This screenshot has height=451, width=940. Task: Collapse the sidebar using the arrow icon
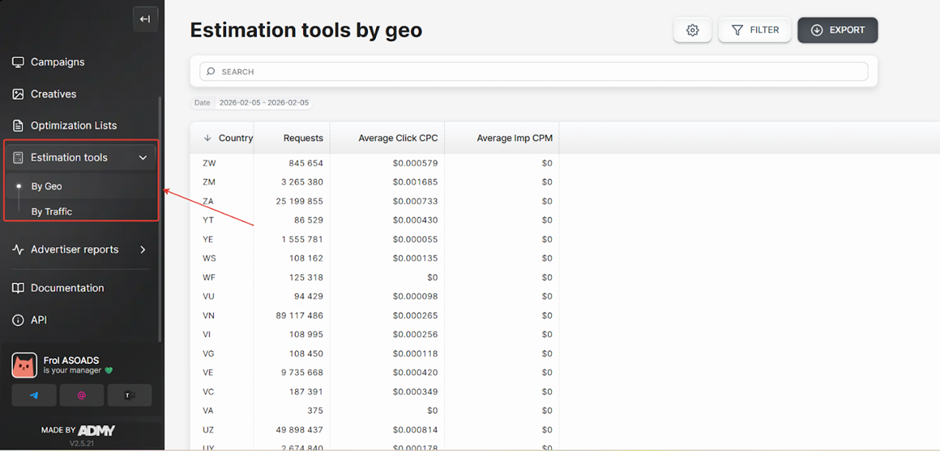145,19
